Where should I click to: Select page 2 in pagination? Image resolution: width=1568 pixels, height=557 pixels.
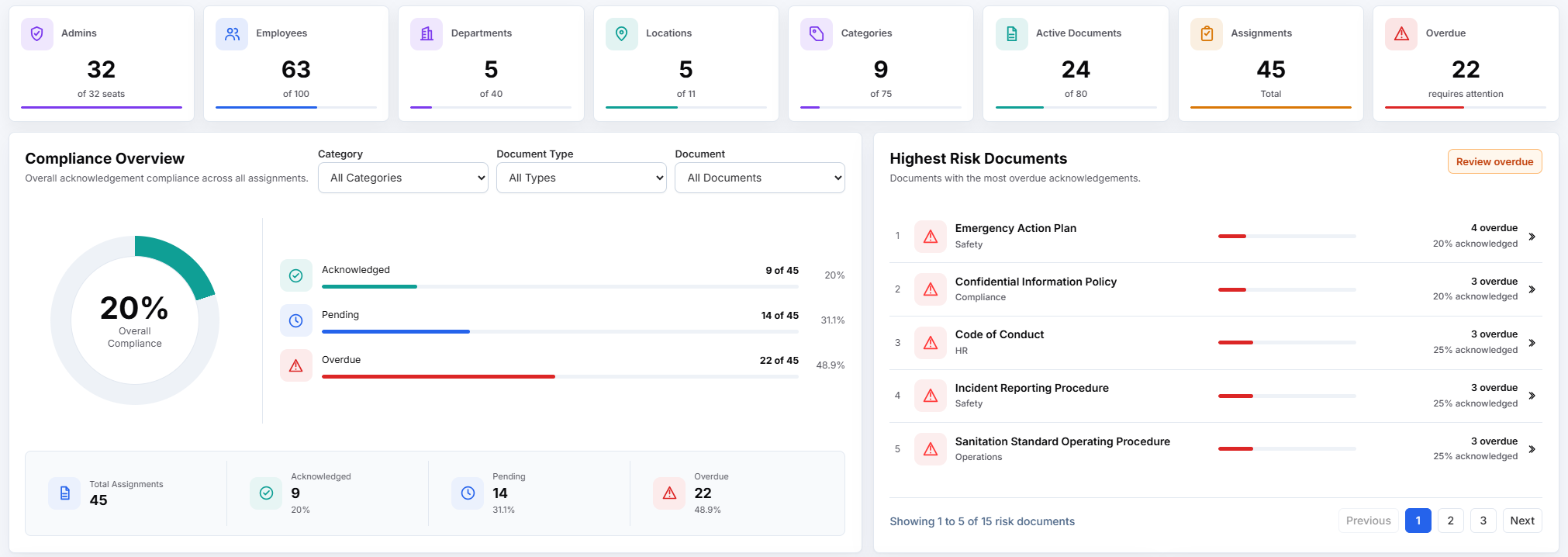1450,521
